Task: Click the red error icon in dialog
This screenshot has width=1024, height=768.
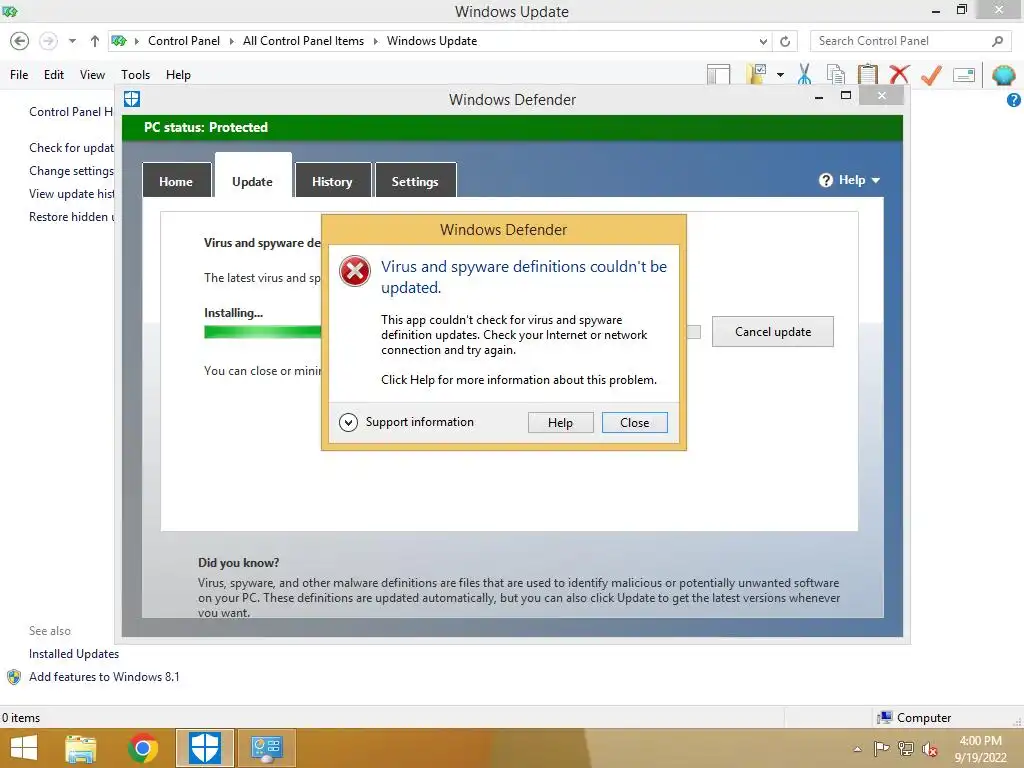Action: (x=355, y=271)
